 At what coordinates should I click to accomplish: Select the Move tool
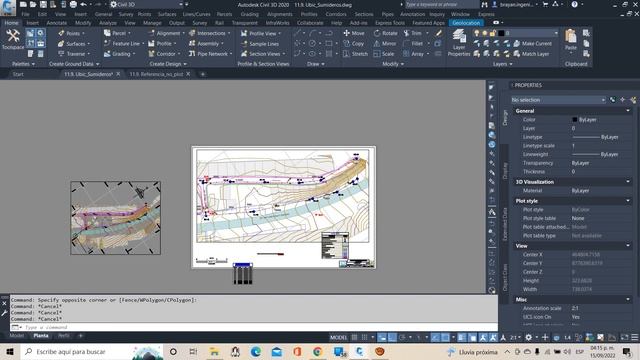(x=354, y=33)
